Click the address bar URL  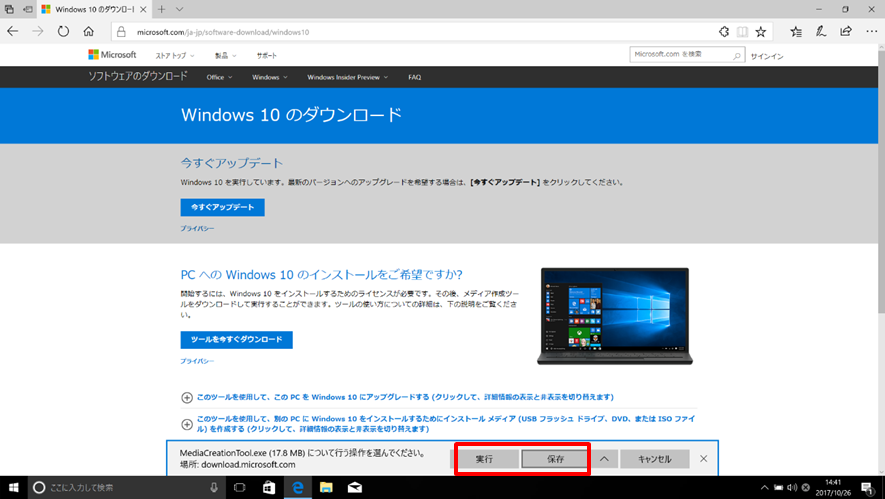coord(223,32)
